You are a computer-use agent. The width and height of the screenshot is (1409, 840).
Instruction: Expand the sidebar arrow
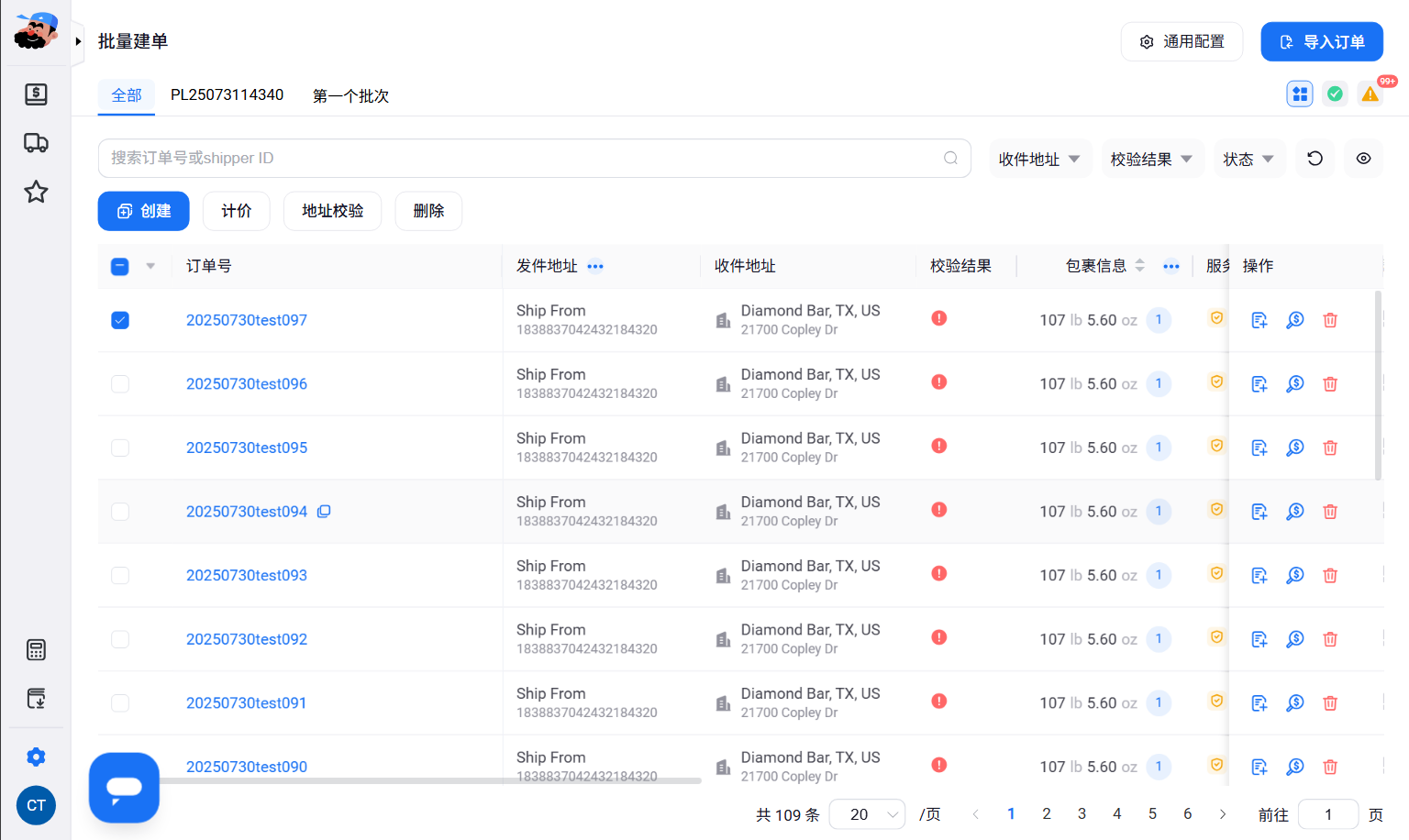click(x=78, y=41)
